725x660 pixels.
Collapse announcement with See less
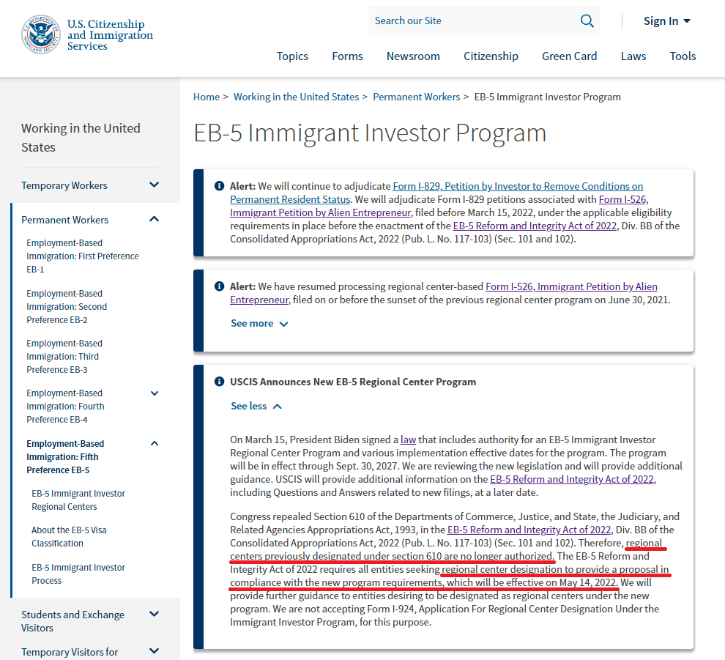click(256, 406)
